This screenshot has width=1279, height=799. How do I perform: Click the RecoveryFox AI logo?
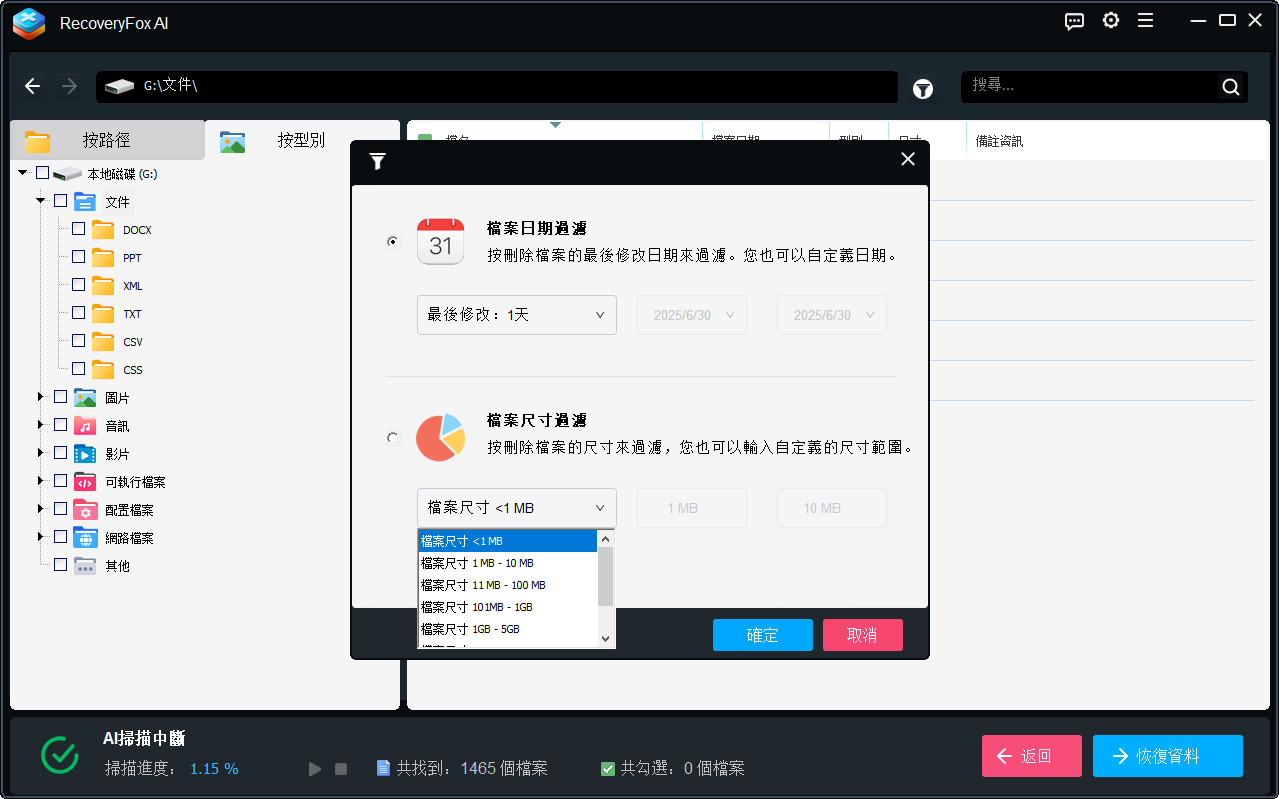pos(28,24)
